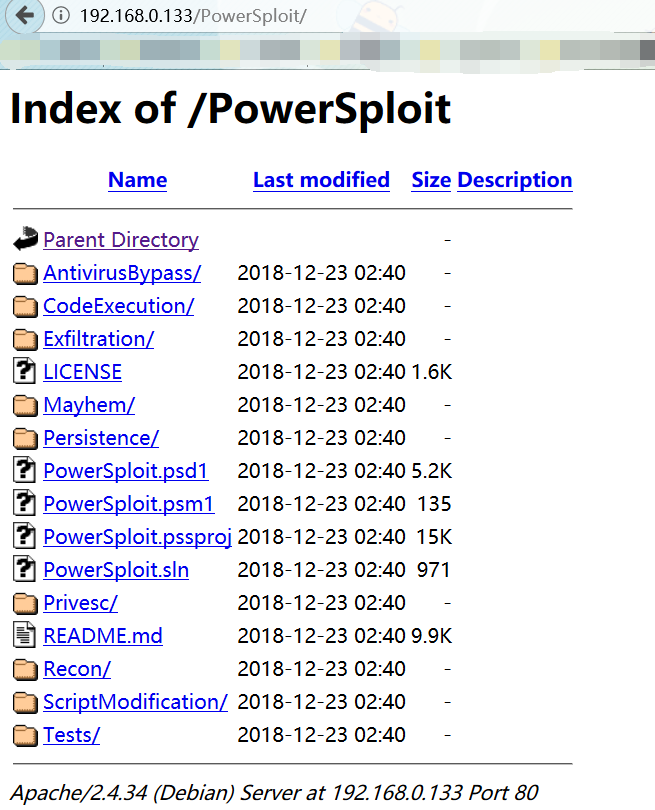Sort listing by the Description header

coord(515,180)
